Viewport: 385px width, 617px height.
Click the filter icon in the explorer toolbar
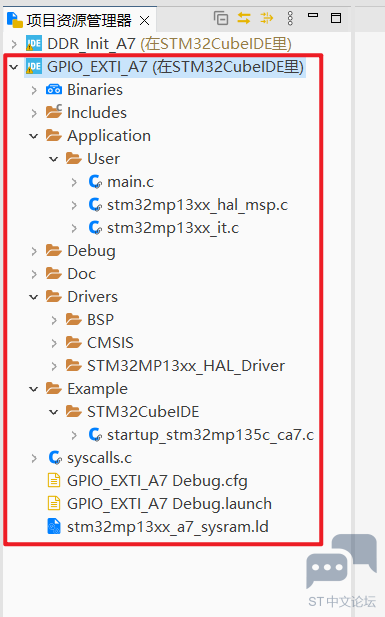[267, 18]
